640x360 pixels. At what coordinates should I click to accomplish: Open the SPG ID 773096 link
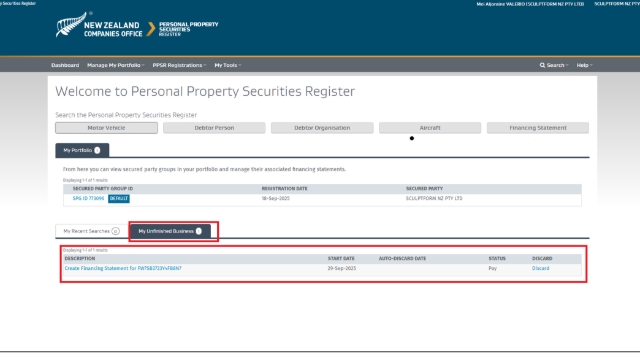tap(88, 198)
